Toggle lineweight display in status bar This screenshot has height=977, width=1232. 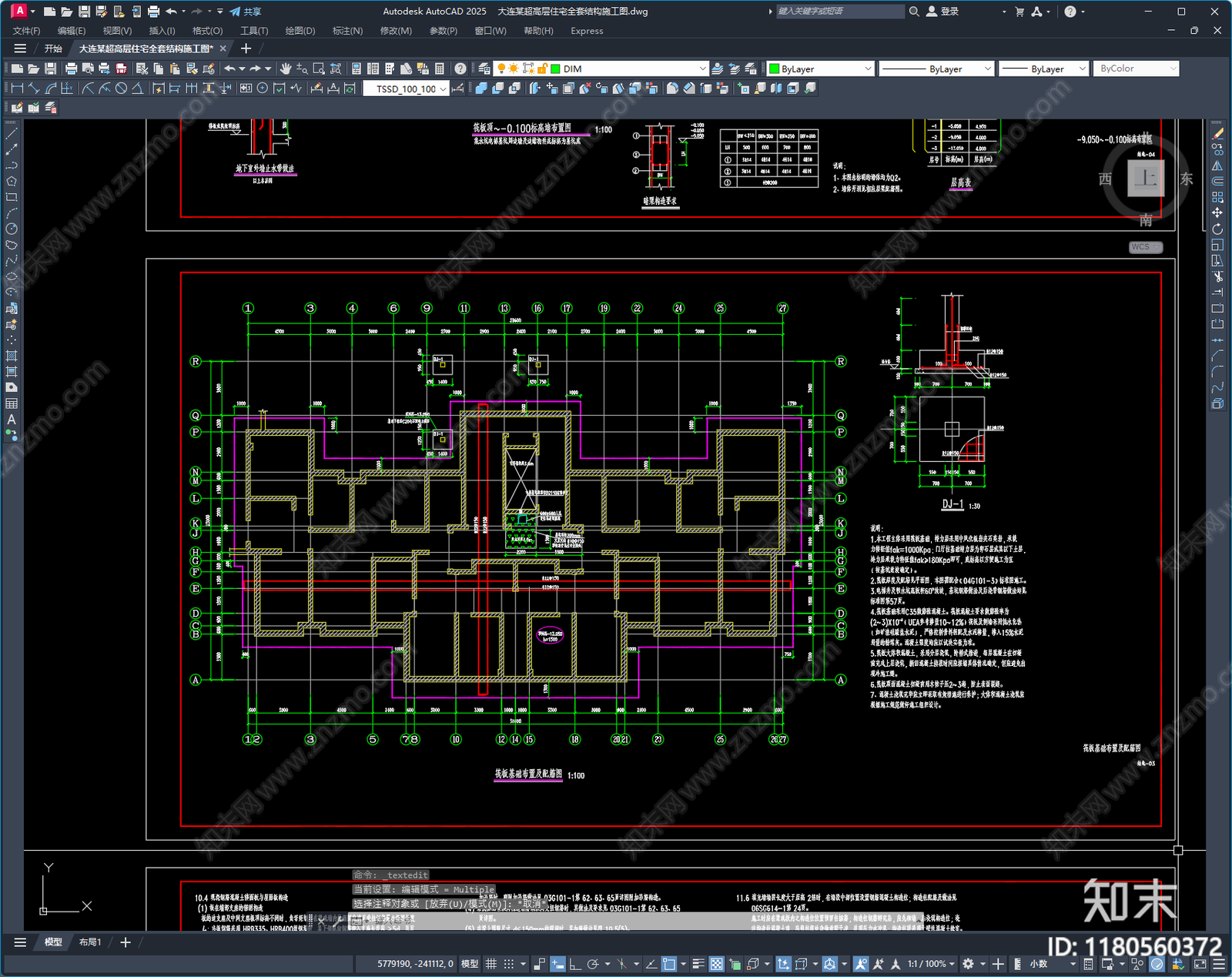[x=699, y=964]
